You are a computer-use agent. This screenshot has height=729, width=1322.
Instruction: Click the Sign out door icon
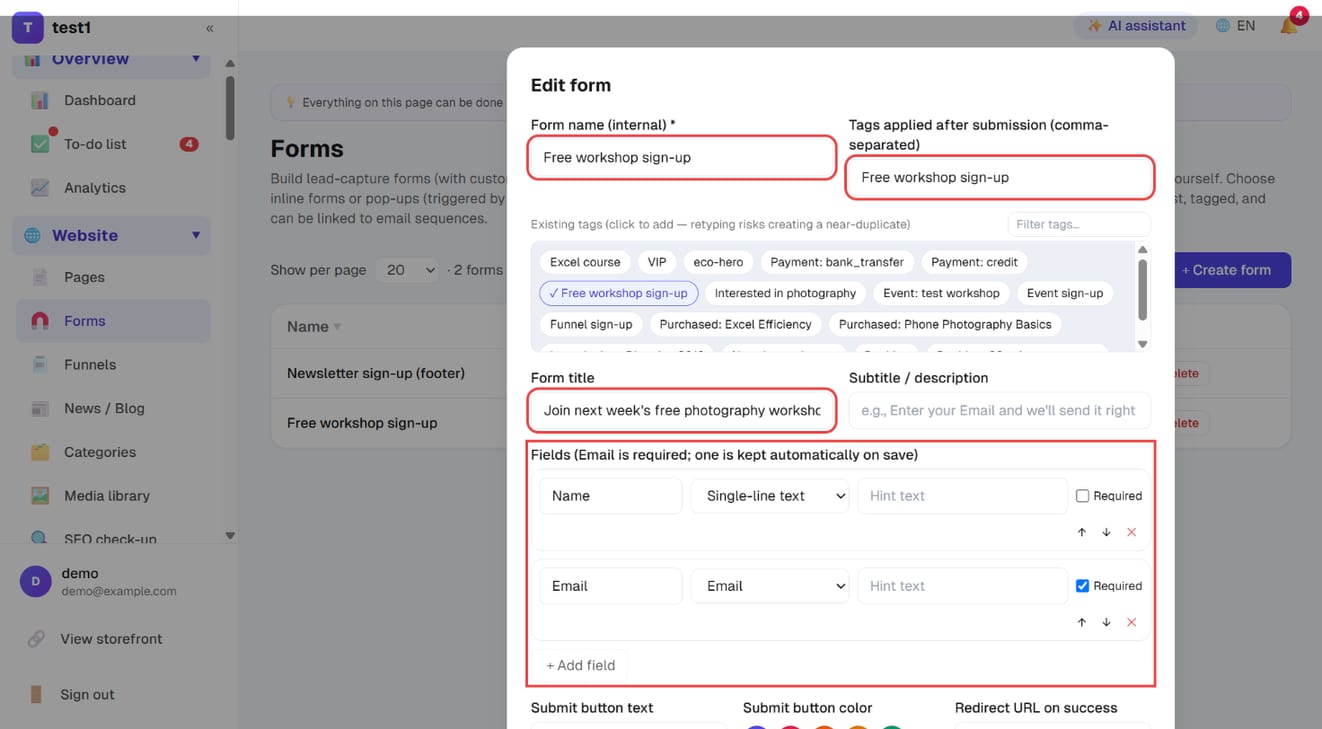[x=36, y=695]
